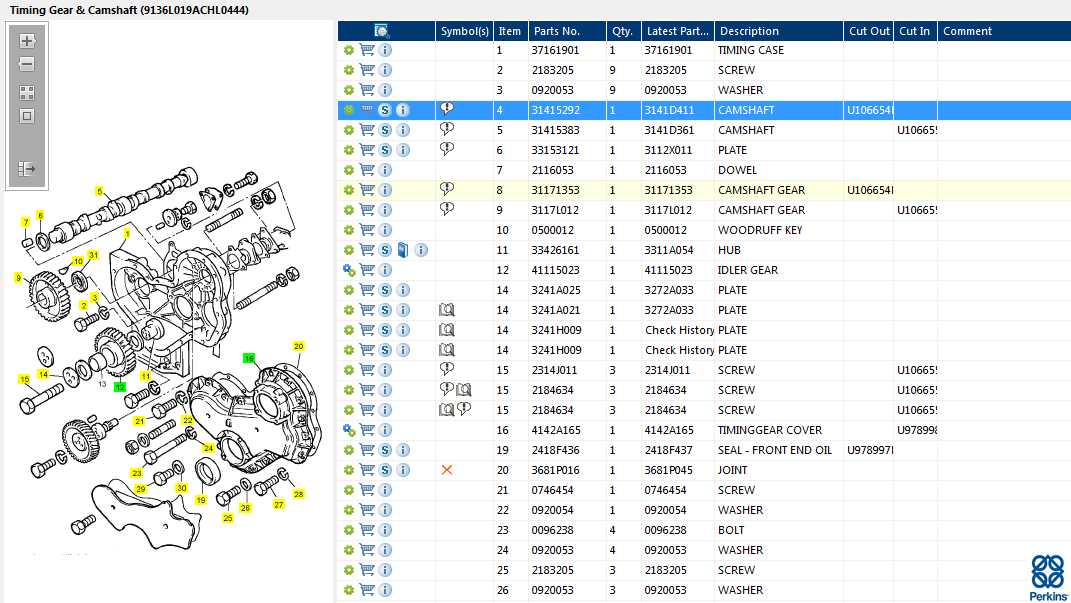Click double-gear assembly icon for IDLER GEAR
Screen dimensions: 1071x603
coord(349,270)
